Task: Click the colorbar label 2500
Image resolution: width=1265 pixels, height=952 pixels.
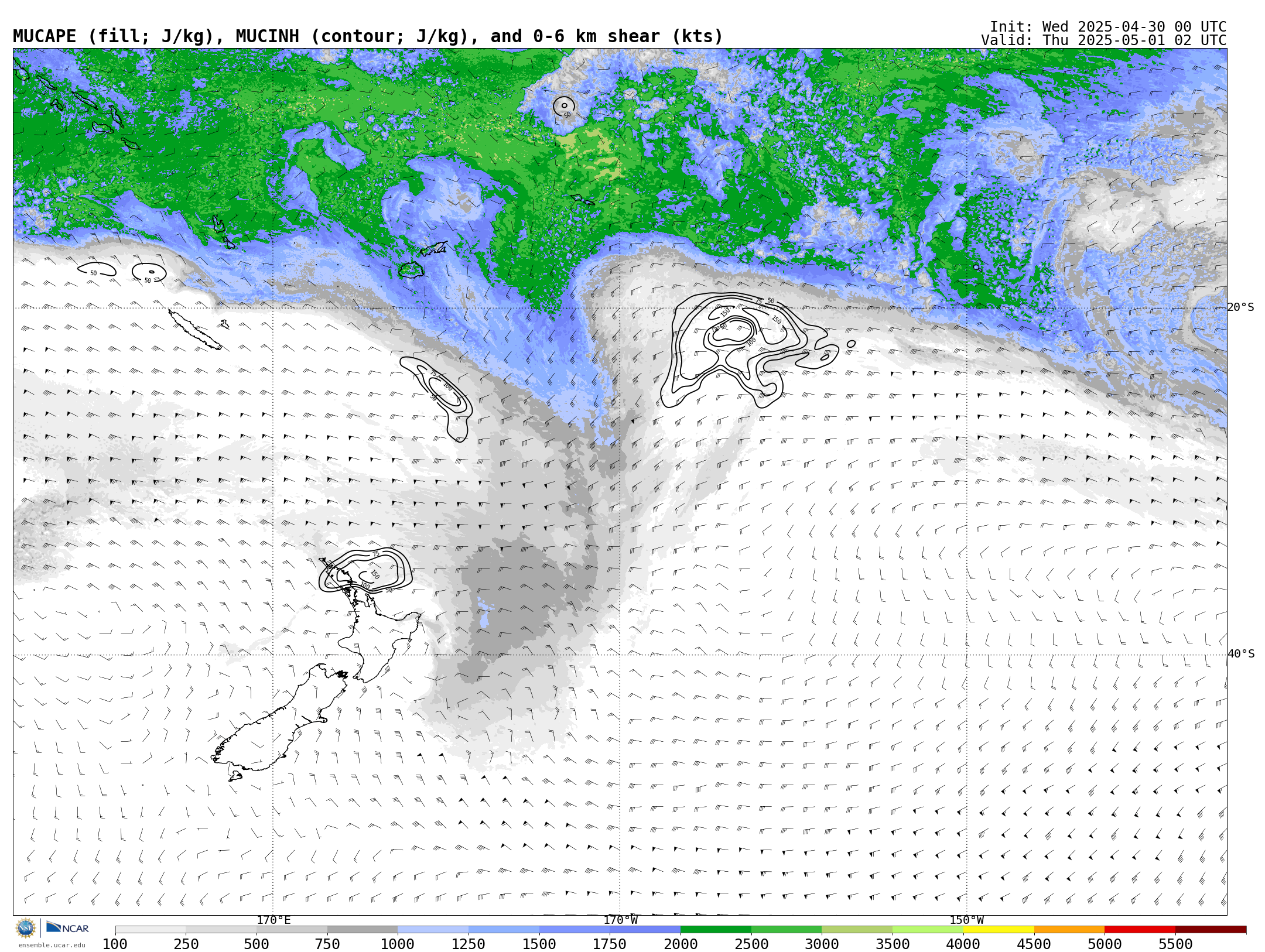Action: [751, 944]
